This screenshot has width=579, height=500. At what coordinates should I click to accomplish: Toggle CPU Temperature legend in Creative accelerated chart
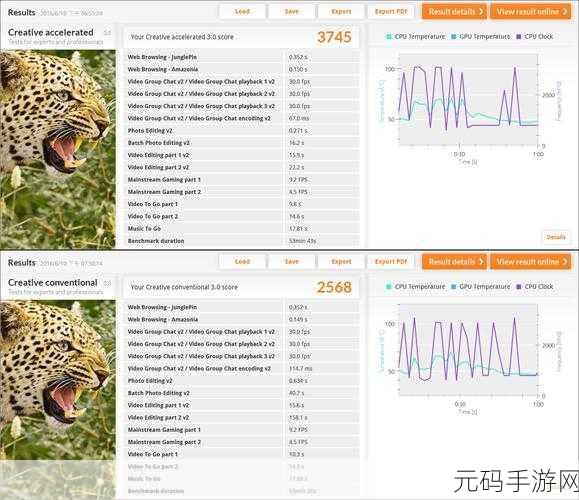(415, 37)
